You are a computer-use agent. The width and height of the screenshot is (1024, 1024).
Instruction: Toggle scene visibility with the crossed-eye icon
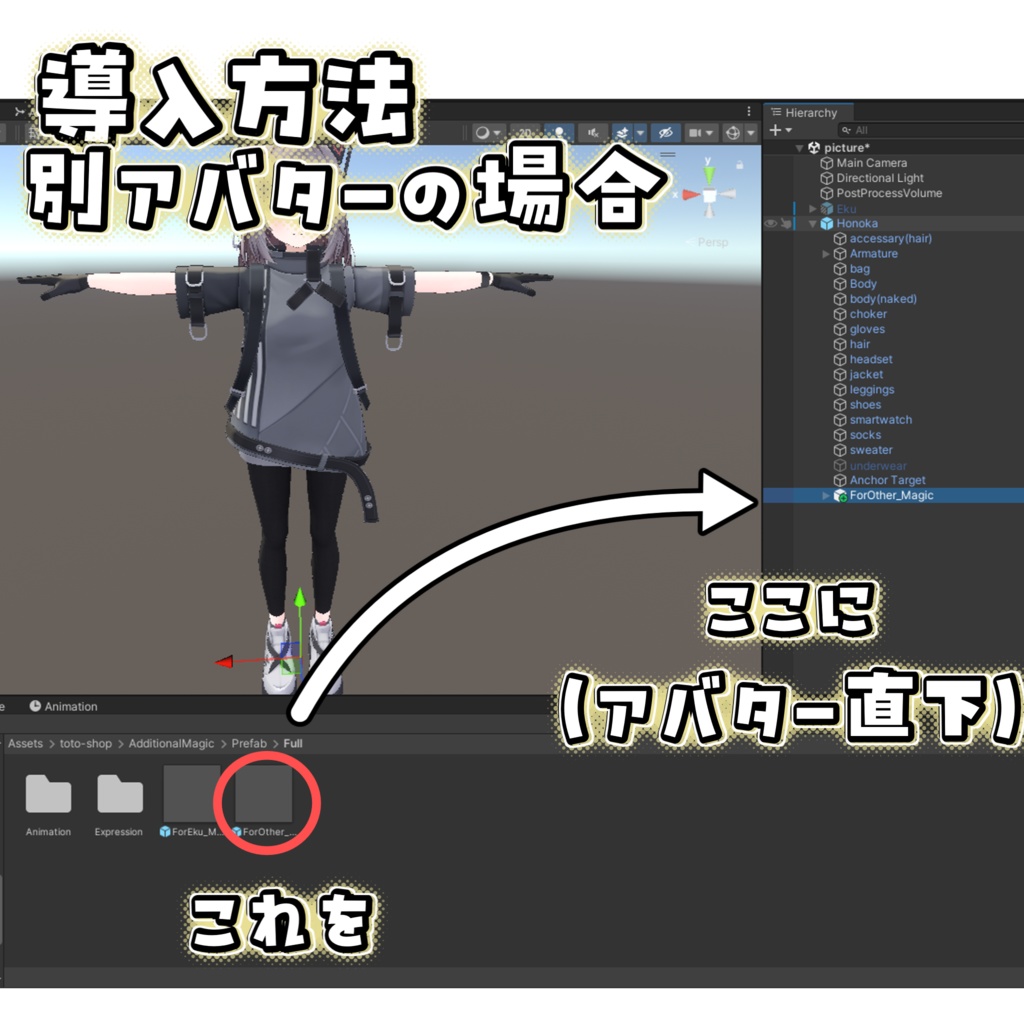666,133
